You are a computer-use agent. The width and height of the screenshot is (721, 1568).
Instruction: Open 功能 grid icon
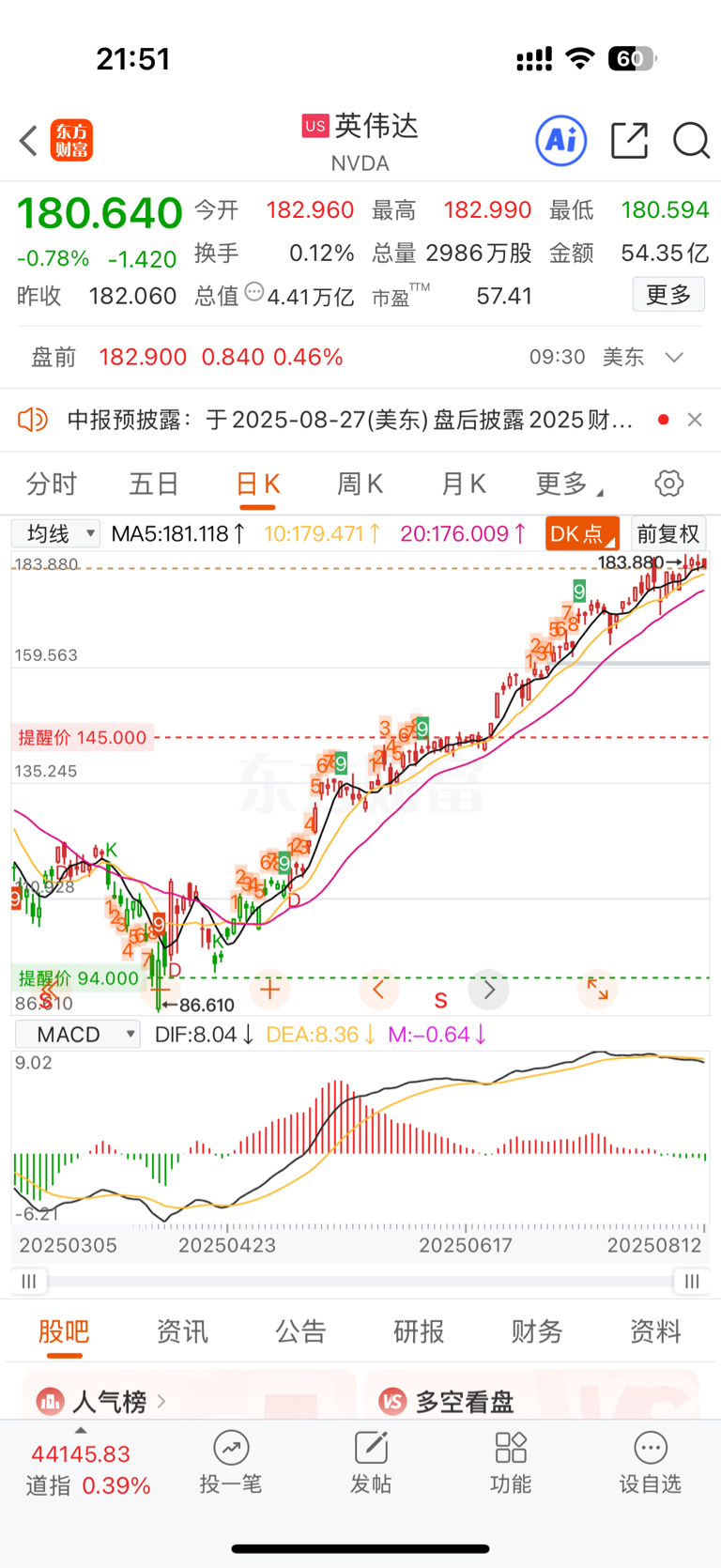(511, 1448)
